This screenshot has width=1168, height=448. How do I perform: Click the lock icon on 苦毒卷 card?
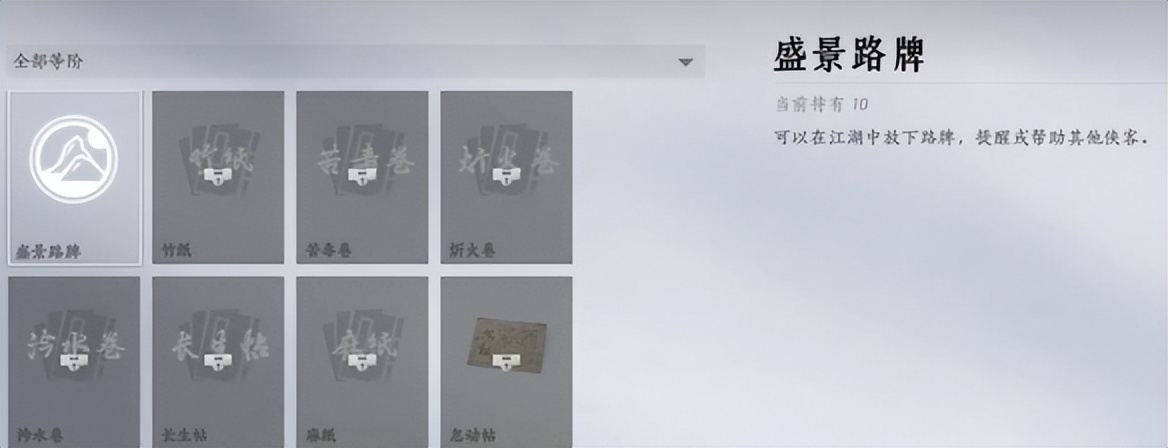362,176
